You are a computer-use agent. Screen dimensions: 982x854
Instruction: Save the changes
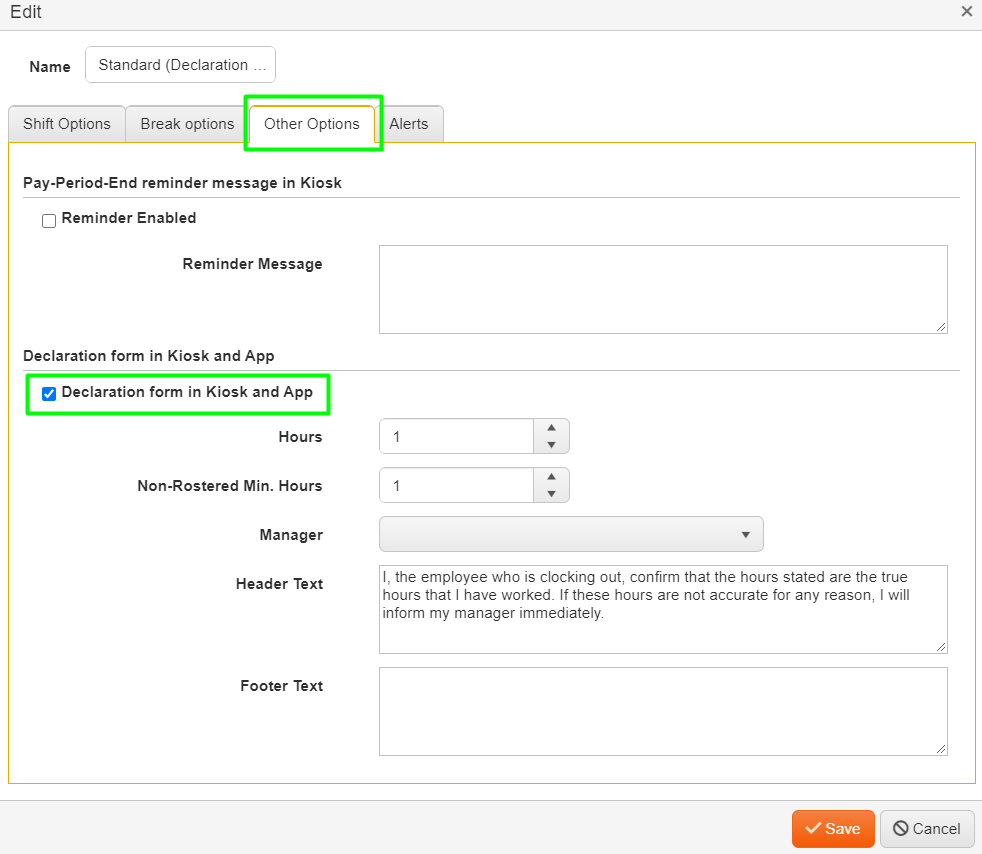coord(833,828)
